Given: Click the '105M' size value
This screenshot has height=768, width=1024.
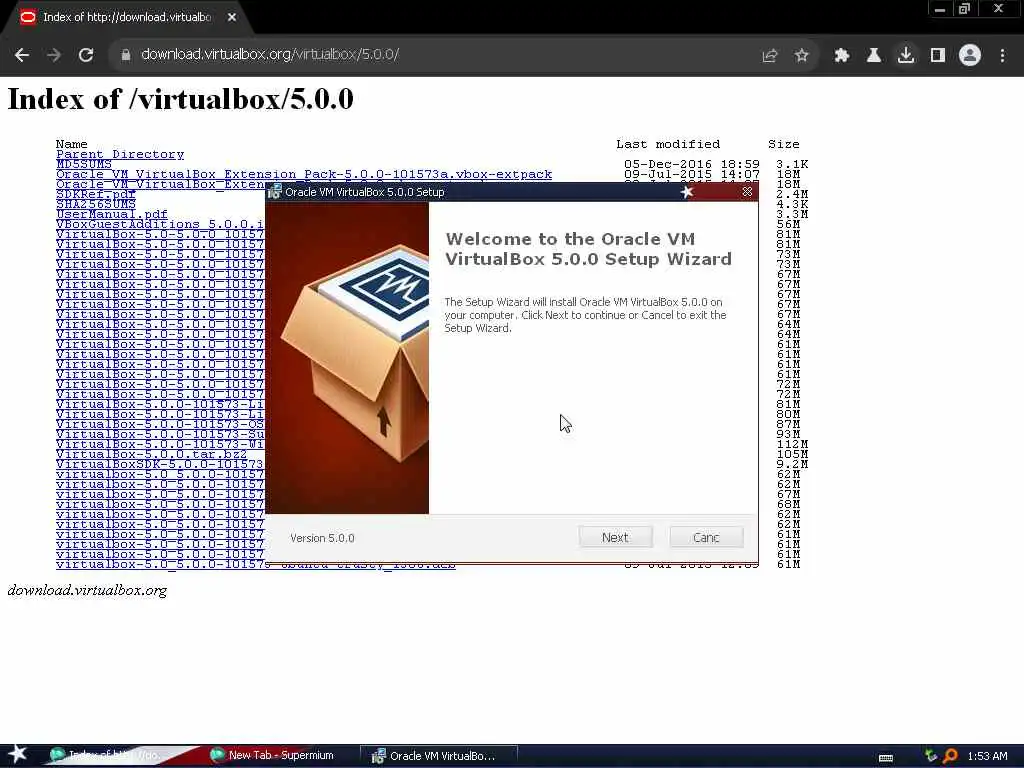Looking at the screenshot, I should click(x=792, y=455).
